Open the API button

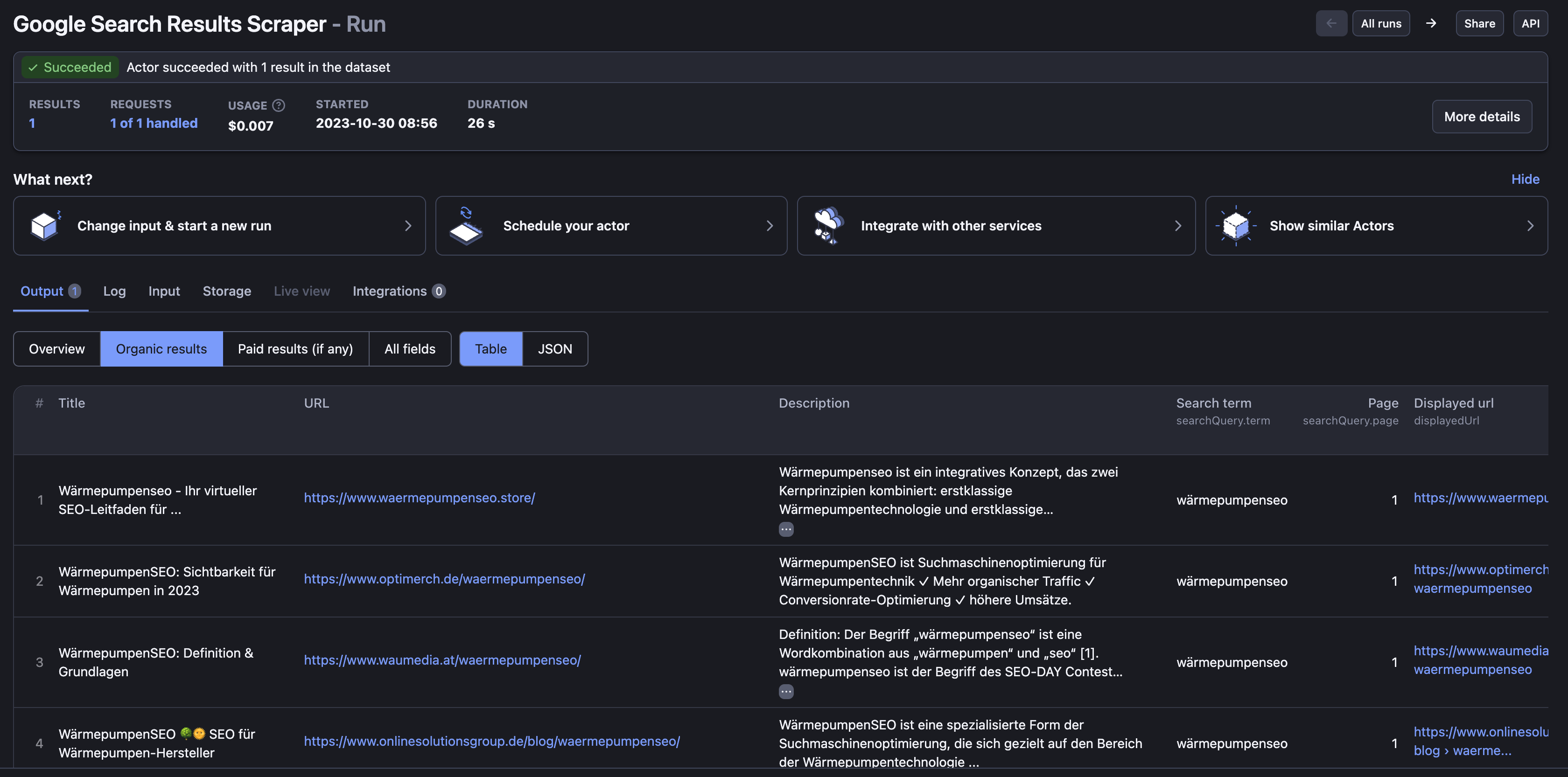(1530, 24)
